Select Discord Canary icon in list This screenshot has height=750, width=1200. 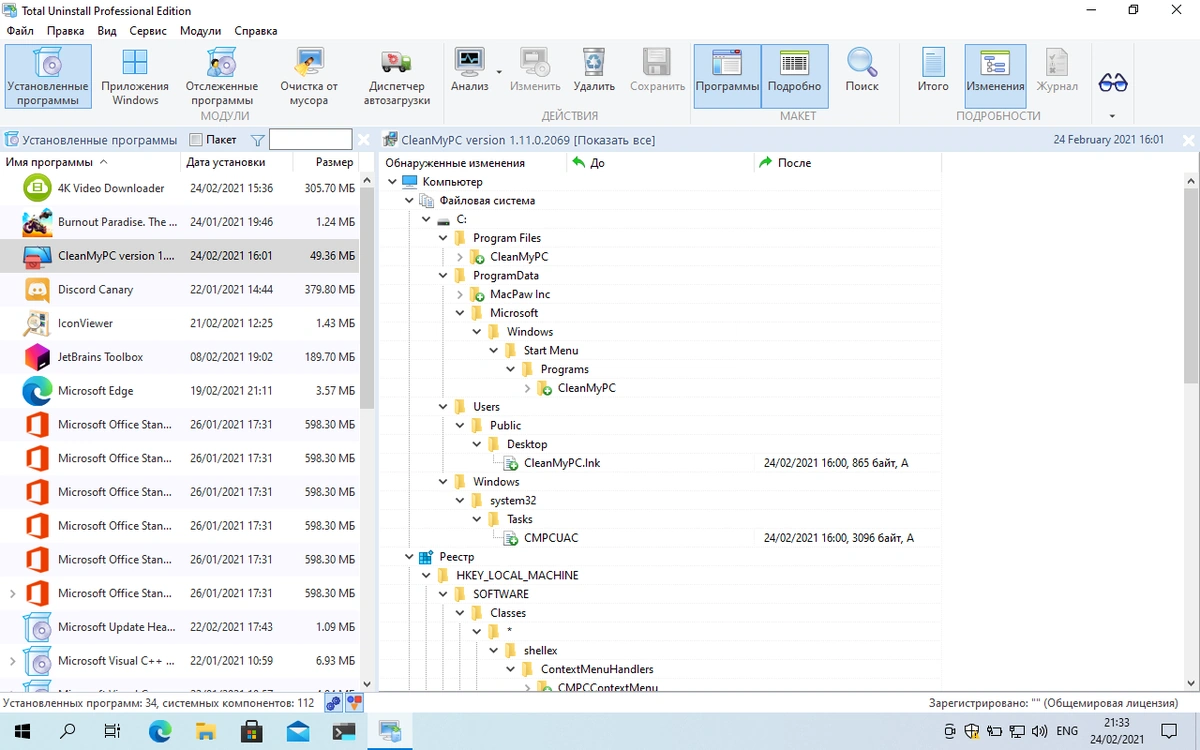click(37, 289)
